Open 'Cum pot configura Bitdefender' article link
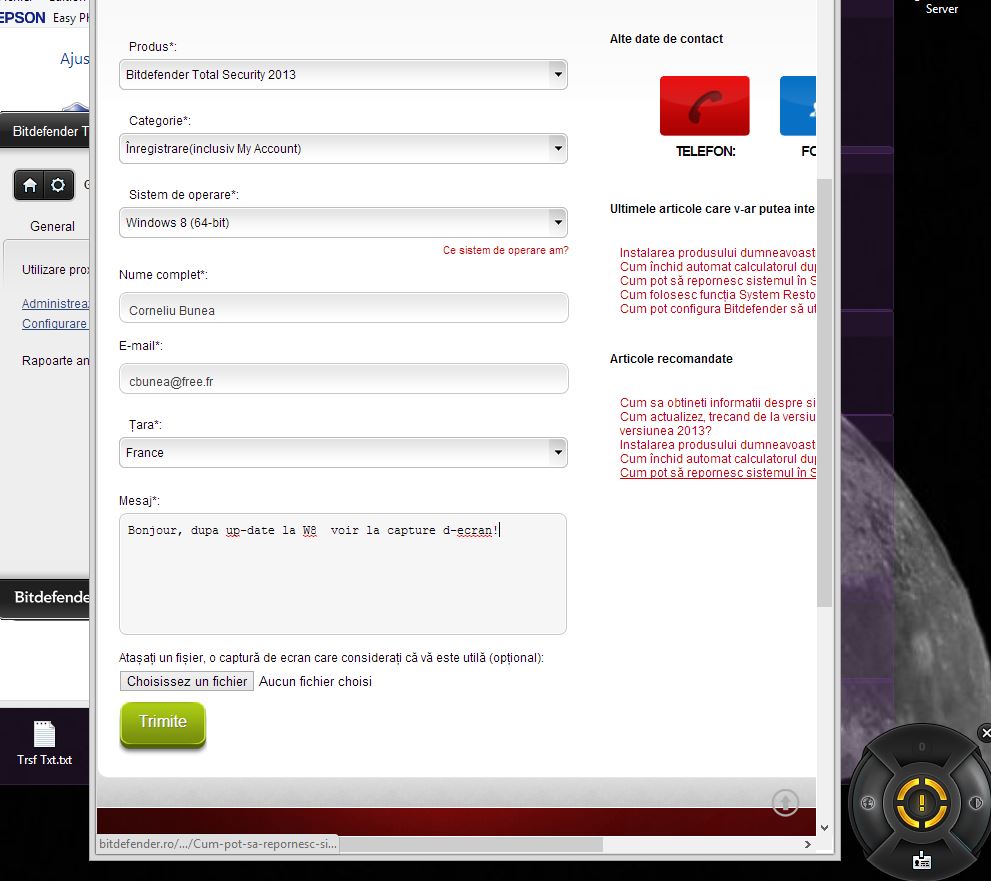This screenshot has height=881, width=991. [717, 308]
